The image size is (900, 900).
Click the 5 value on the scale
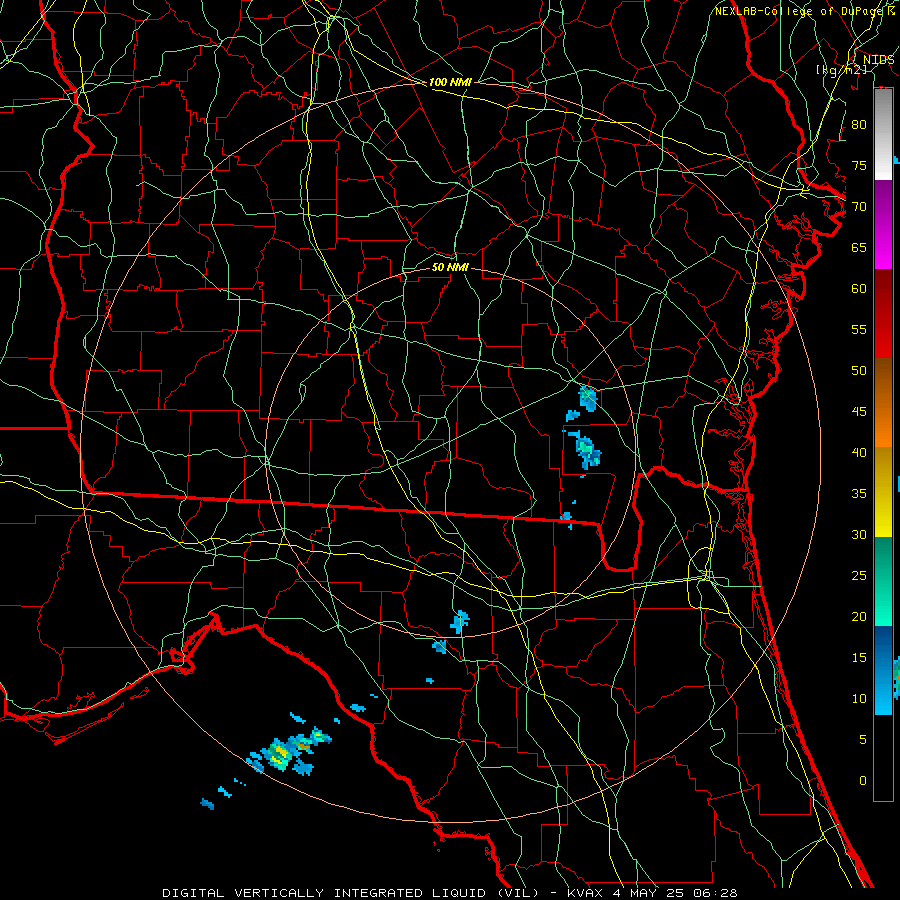863,739
